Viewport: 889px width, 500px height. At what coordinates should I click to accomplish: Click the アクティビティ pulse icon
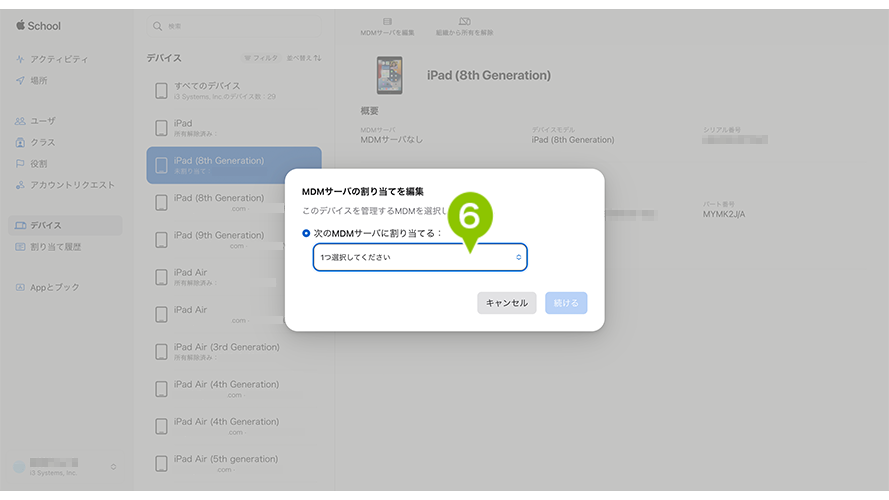pyautogui.click(x=20, y=59)
